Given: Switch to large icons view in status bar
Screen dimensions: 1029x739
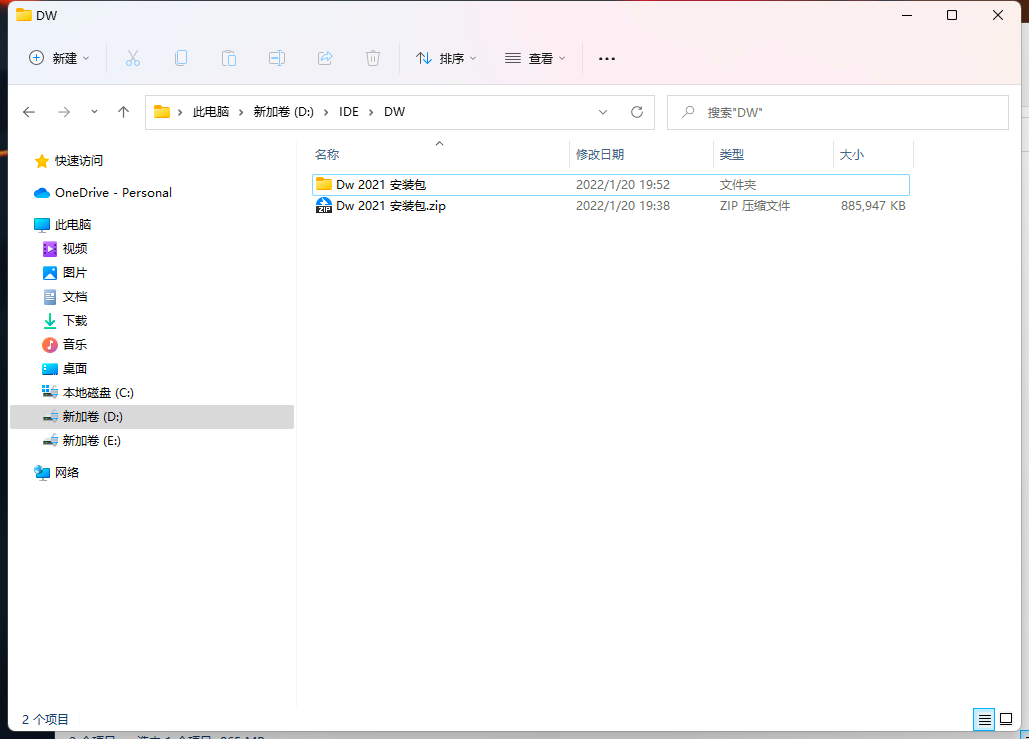Looking at the screenshot, I should pyautogui.click(x=1006, y=720).
